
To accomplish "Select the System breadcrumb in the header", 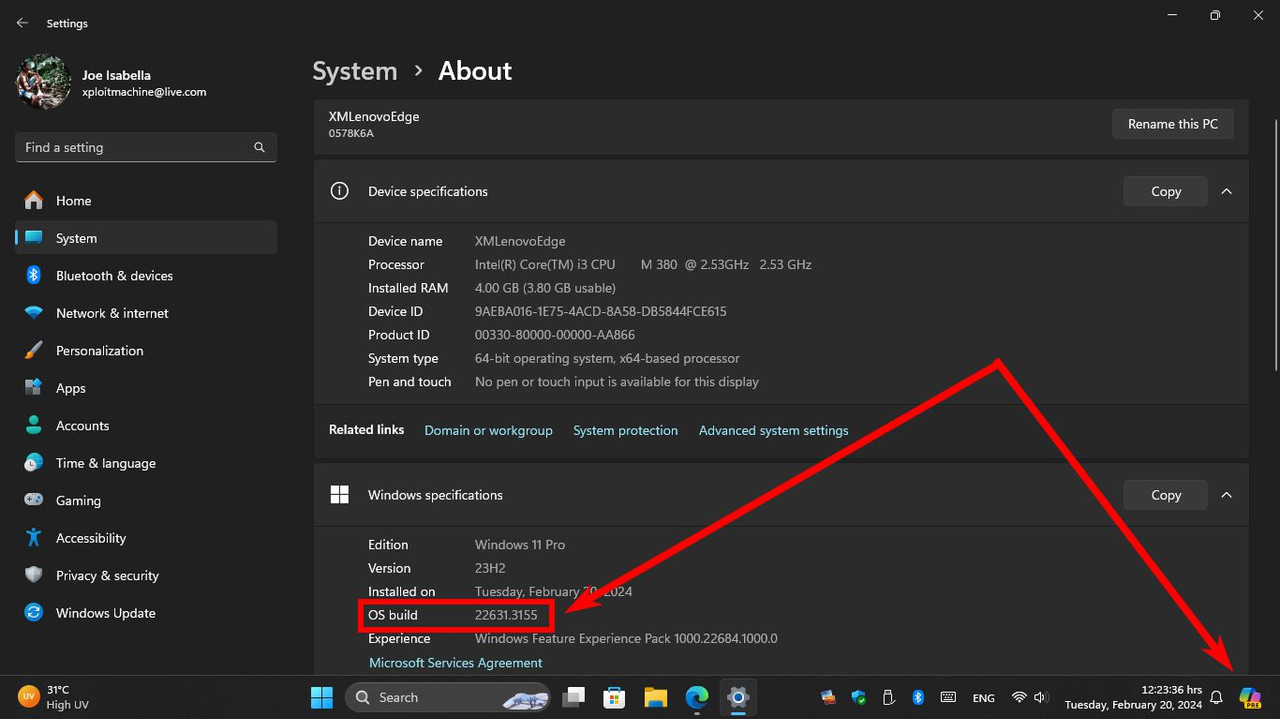I will (x=354, y=71).
